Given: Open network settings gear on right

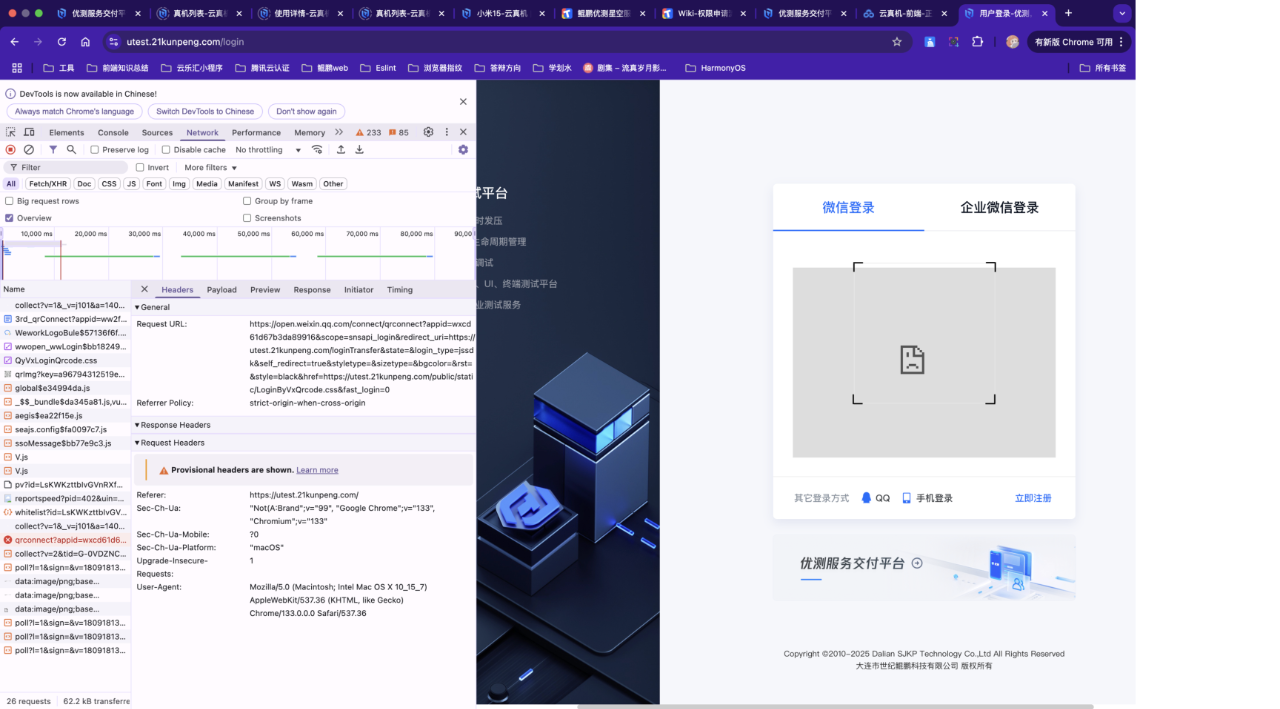Looking at the screenshot, I should coord(463,150).
